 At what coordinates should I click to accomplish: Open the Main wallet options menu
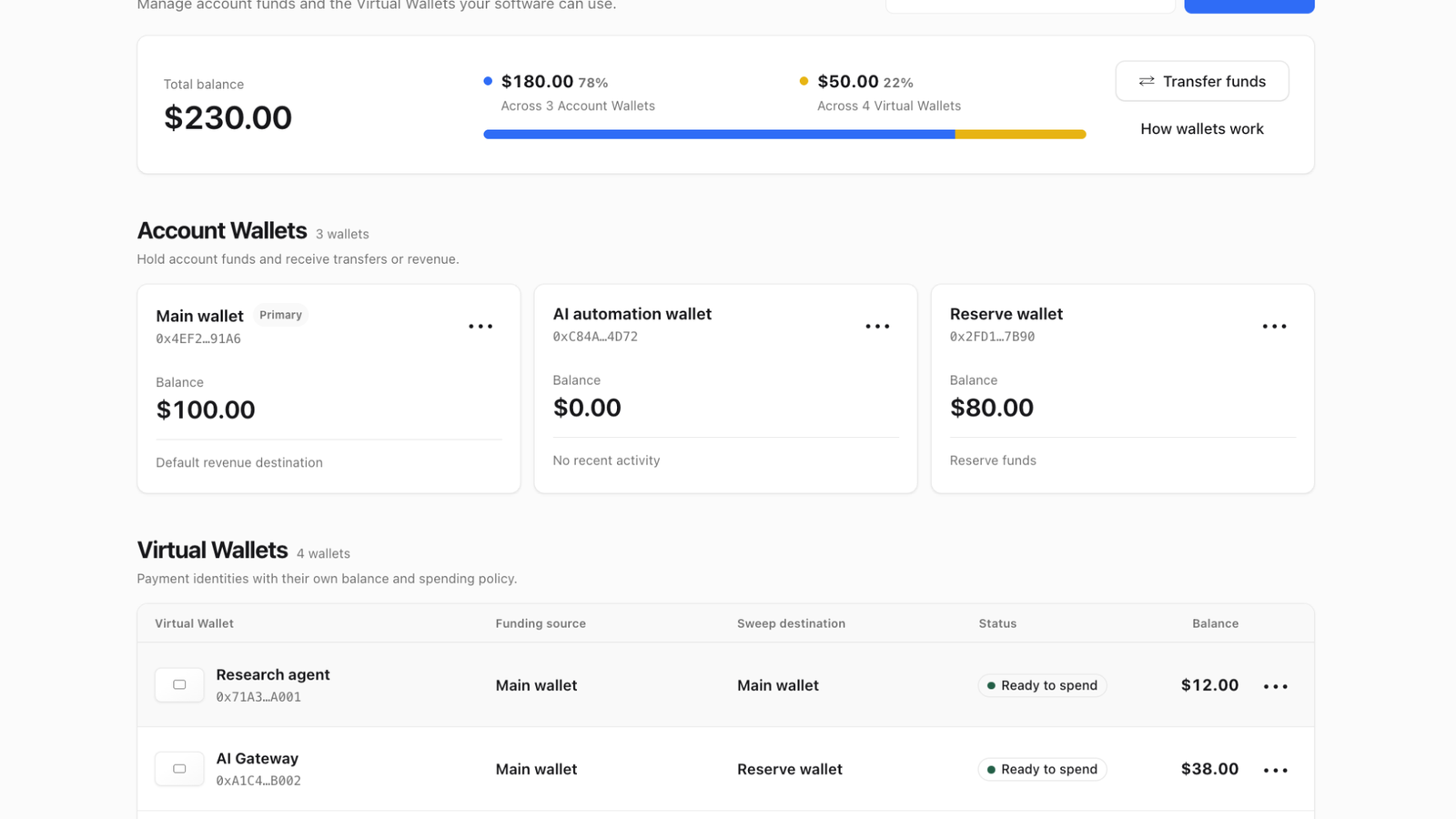click(480, 326)
